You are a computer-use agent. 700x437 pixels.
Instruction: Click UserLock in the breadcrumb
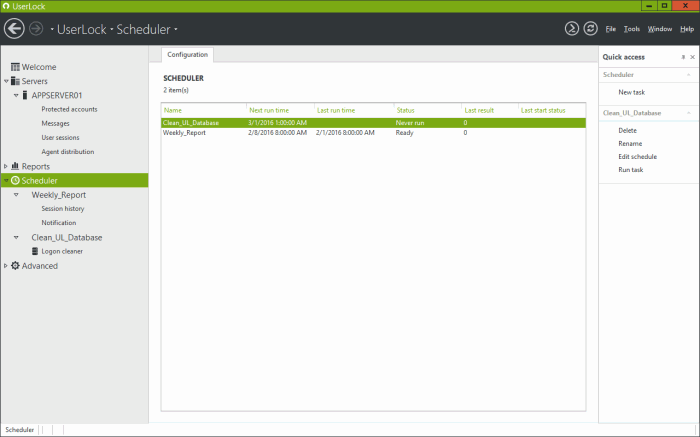pyautogui.click(x=82, y=29)
